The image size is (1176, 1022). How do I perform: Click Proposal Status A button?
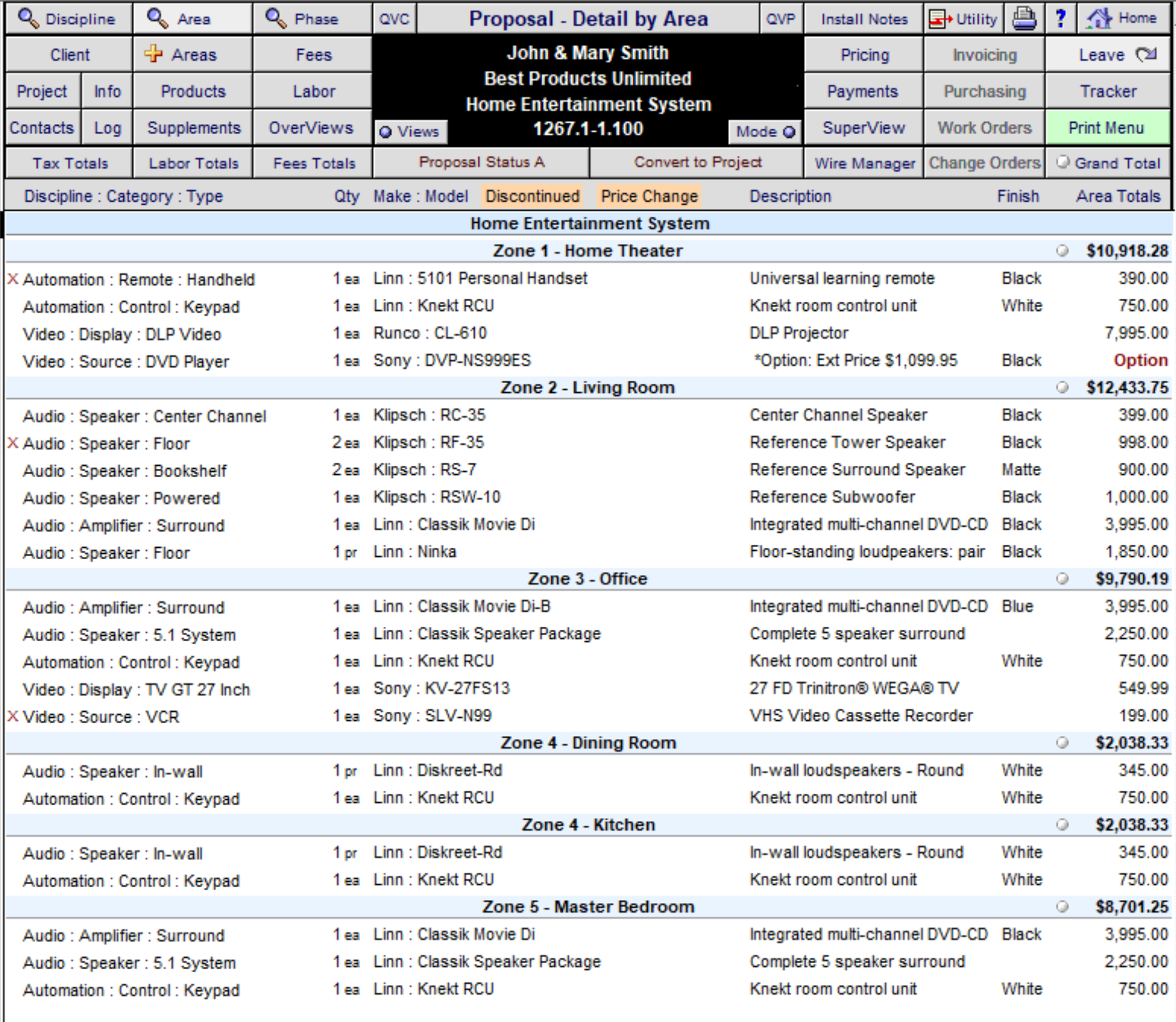coord(481,162)
